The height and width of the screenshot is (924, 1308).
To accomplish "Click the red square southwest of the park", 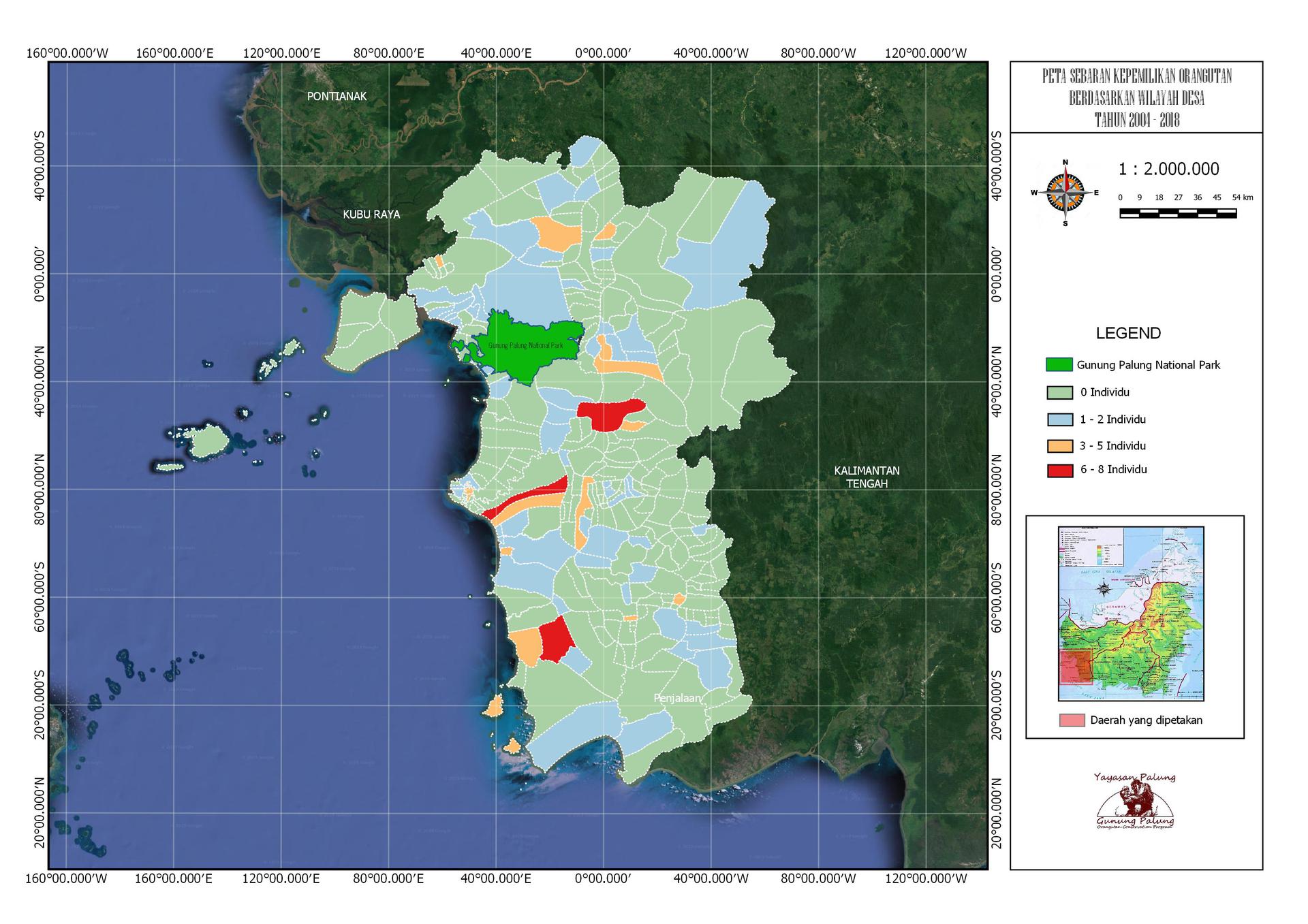I will [x=555, y=639].
